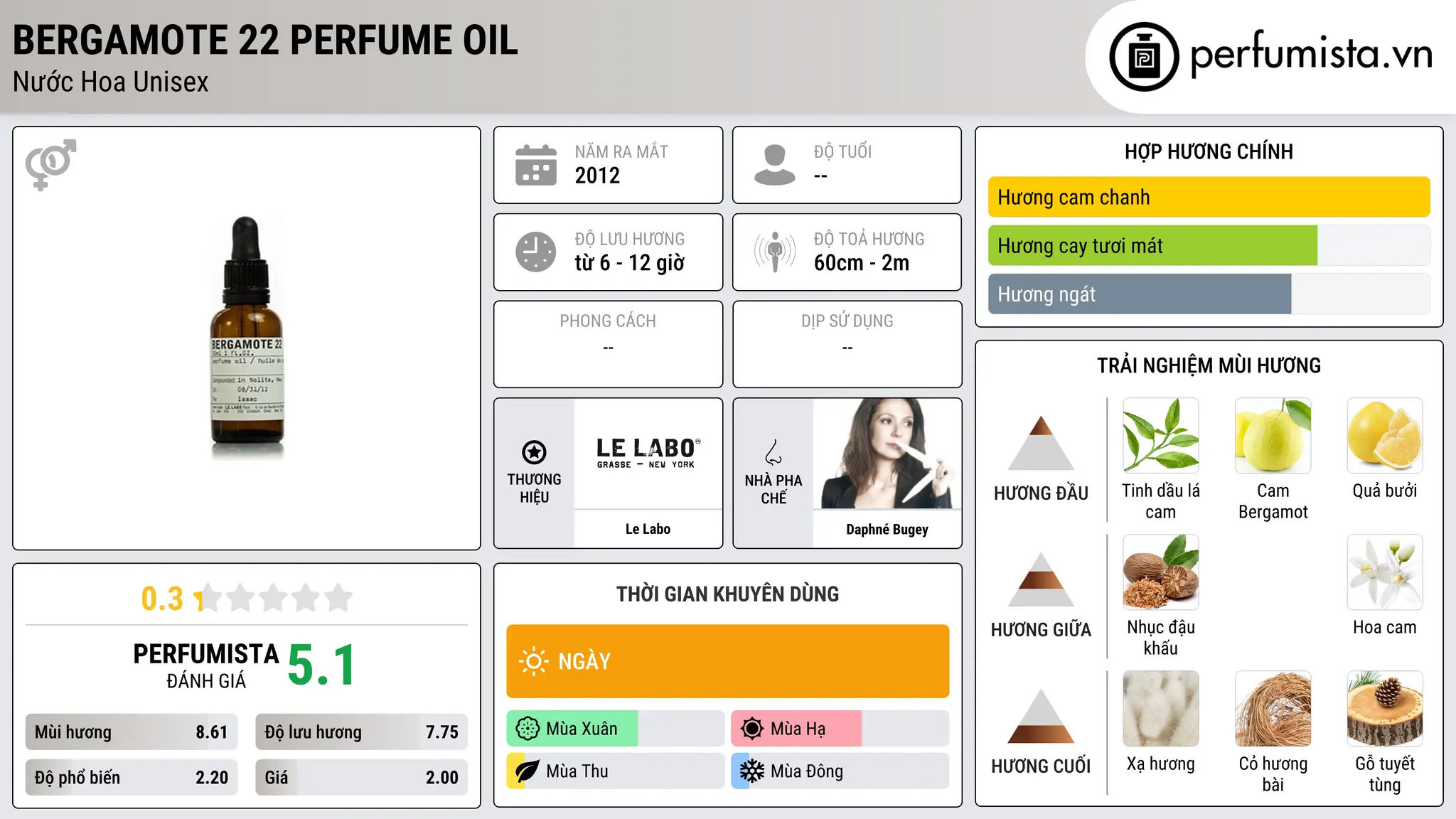Click the unisex gender symbol icon
The height and width of the screenshot is (819, 1456).
[x=50, y=164]
